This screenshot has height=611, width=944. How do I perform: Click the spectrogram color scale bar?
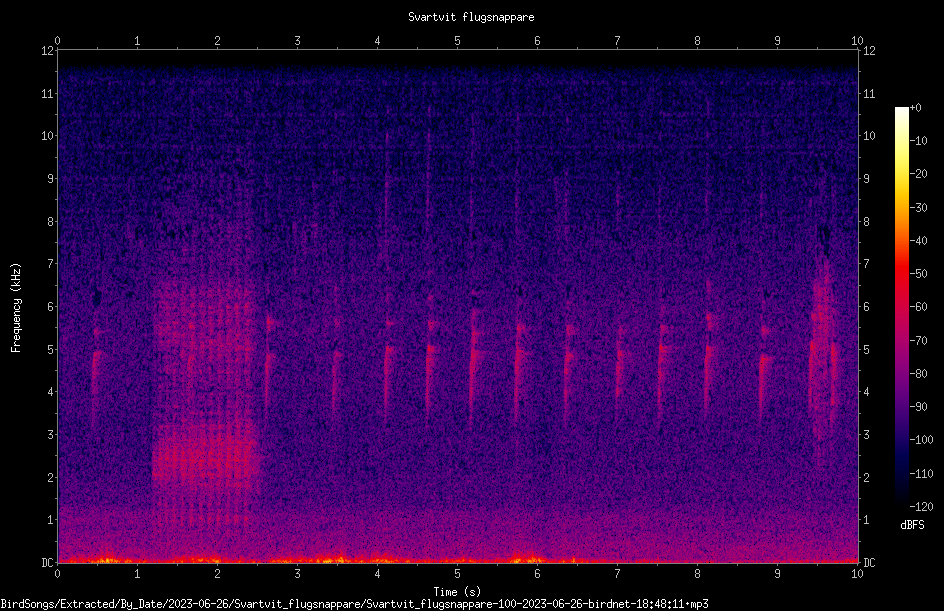(901, 307)
